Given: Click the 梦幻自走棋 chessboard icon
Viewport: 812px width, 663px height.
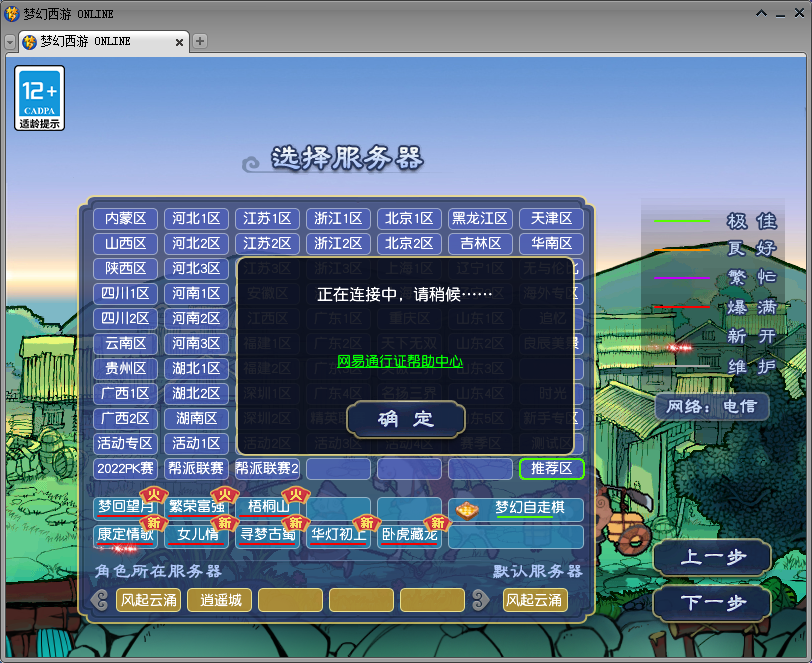Looking at the screenshot, I should pos(467,509).
